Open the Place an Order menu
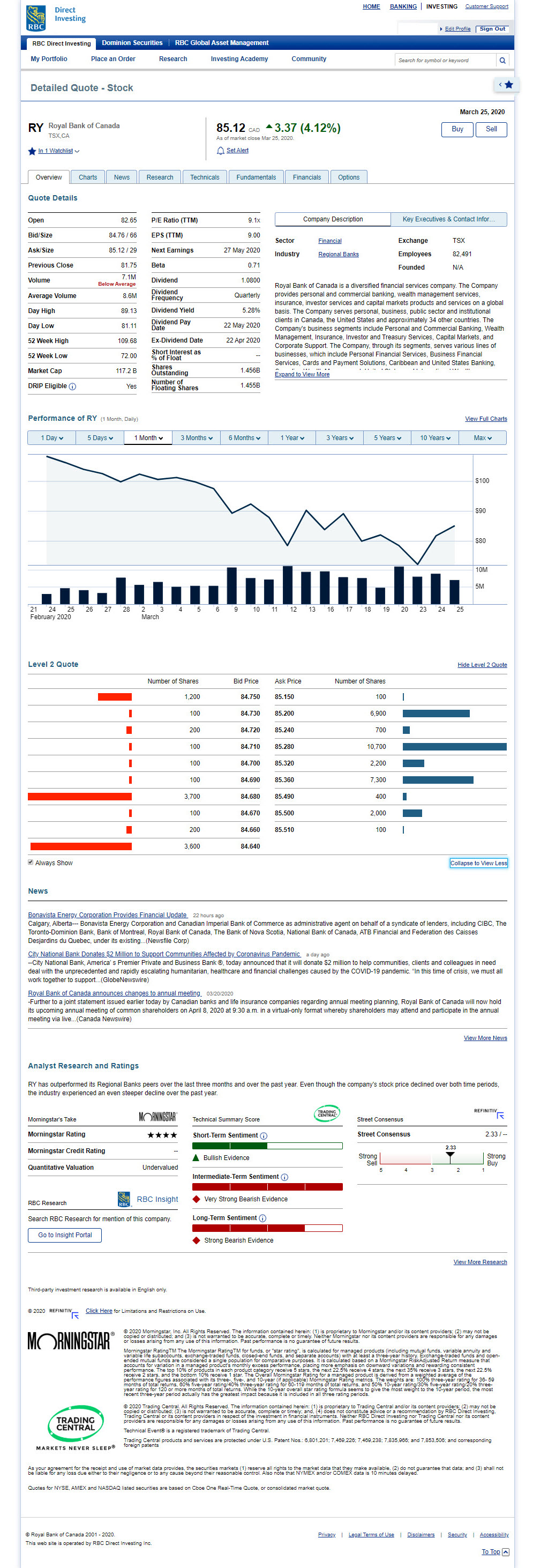Screen dimensions: 533x1568 point(113,59)
